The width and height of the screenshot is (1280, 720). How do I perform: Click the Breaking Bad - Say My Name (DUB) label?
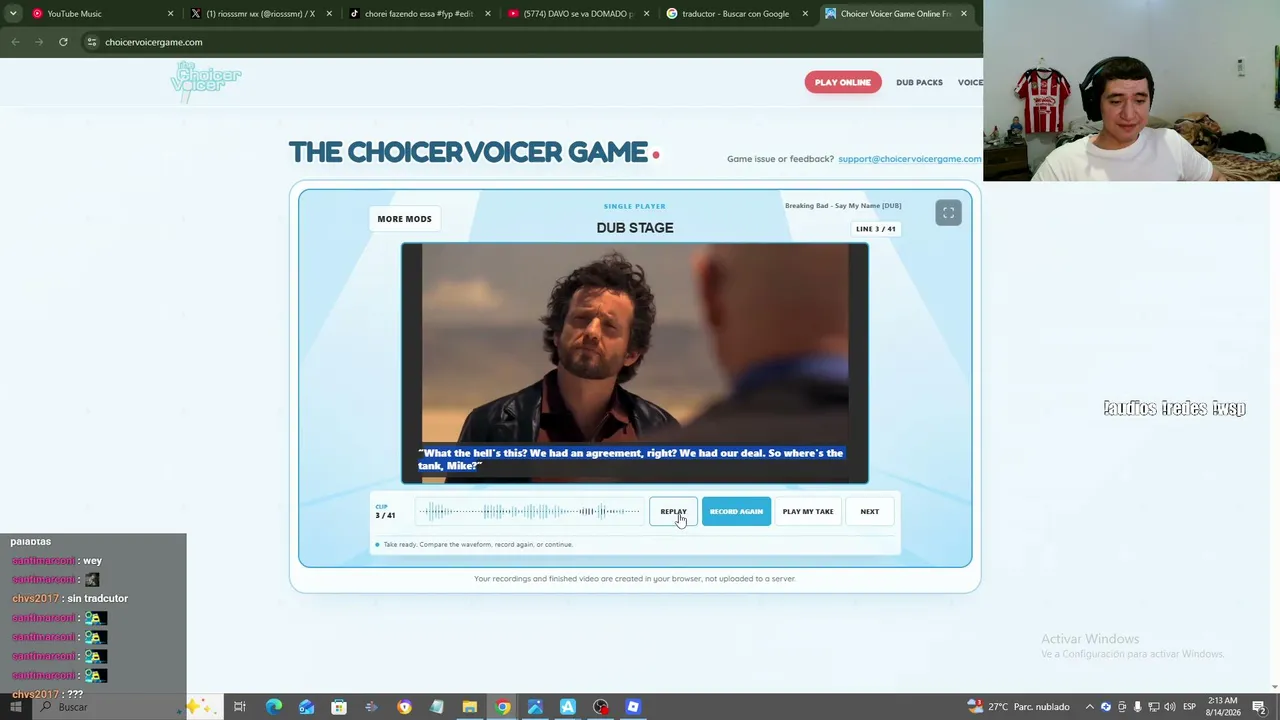[843, 206]
